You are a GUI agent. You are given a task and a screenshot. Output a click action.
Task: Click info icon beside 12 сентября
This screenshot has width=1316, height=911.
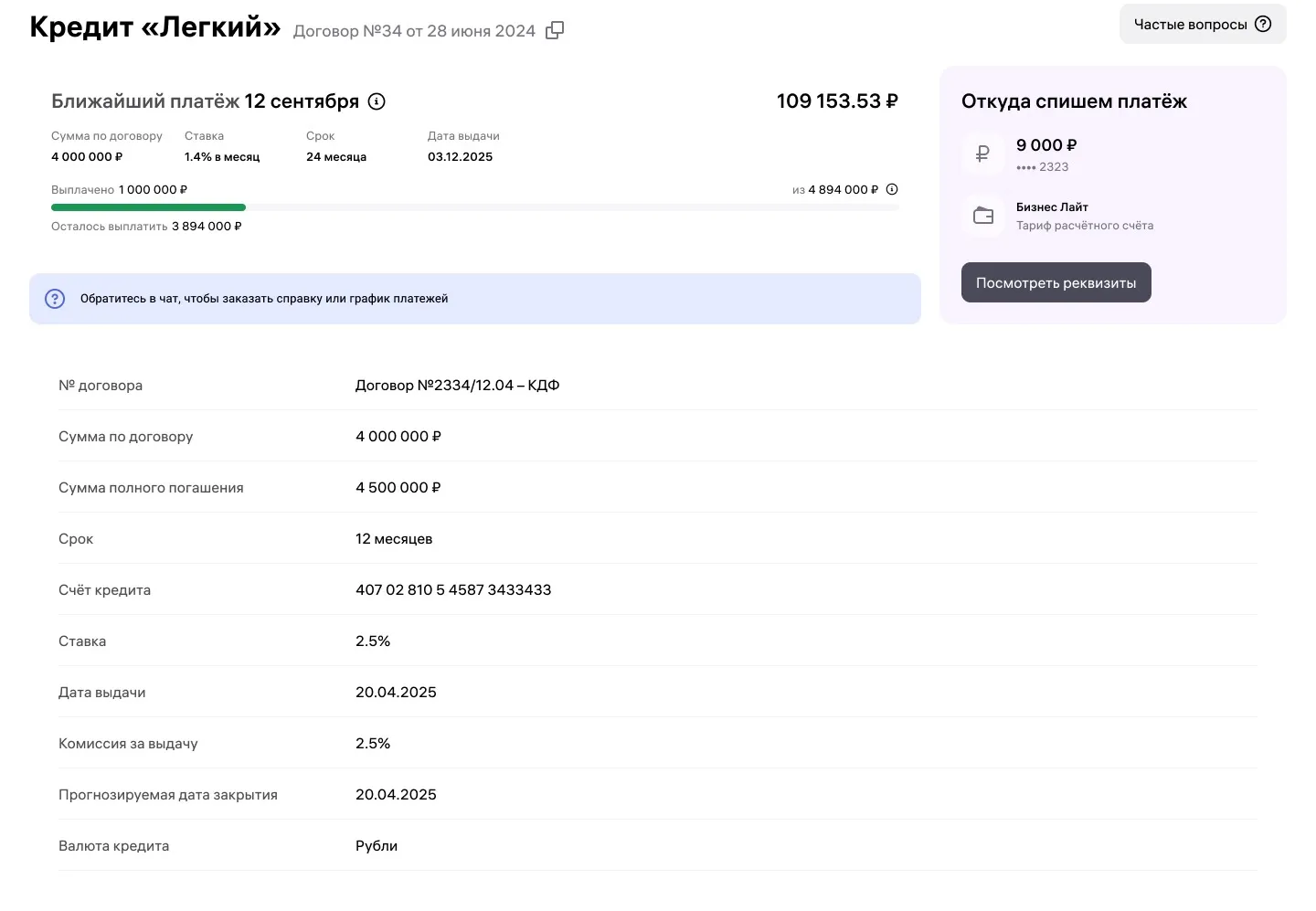377,101
